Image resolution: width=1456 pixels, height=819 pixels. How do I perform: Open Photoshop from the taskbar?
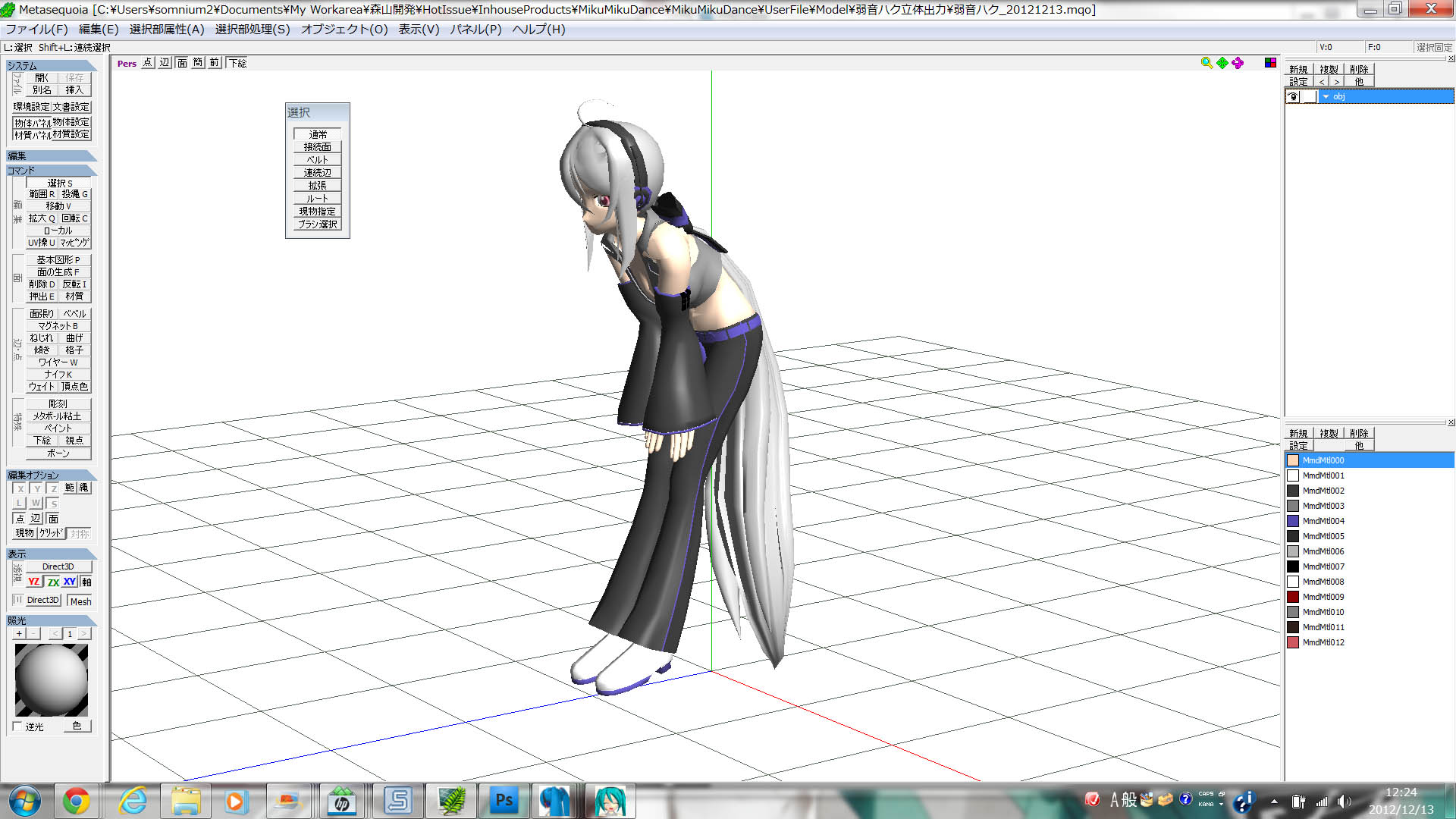coord(504,801)
